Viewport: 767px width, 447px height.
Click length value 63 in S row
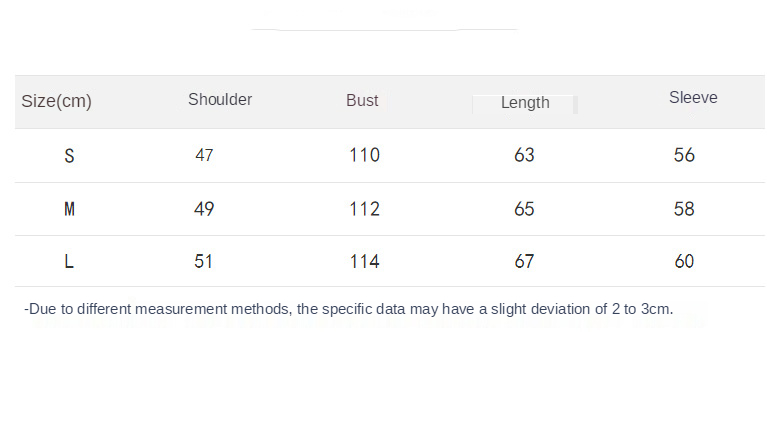[x=524, y=155]
